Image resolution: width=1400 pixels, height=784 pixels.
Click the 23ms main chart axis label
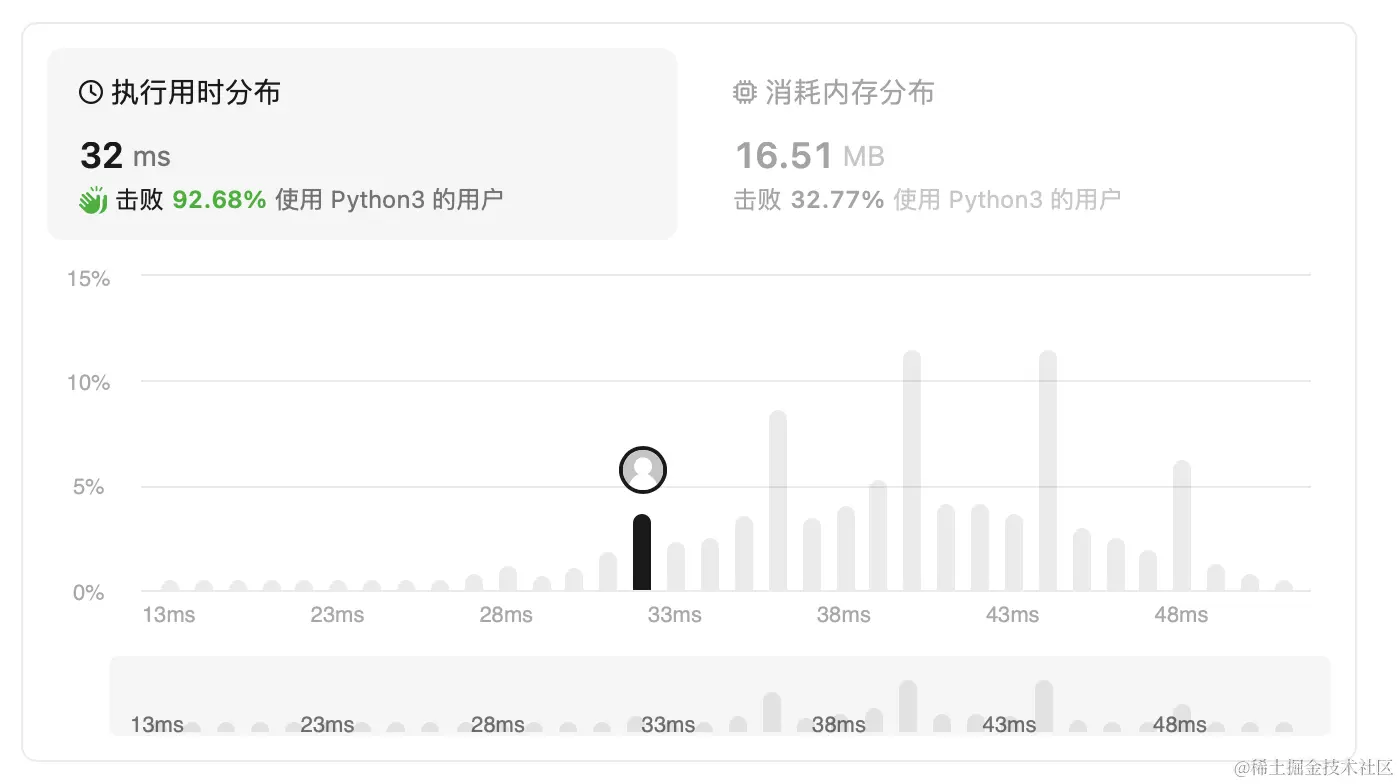pyautogui.click(x=337, y=615)
